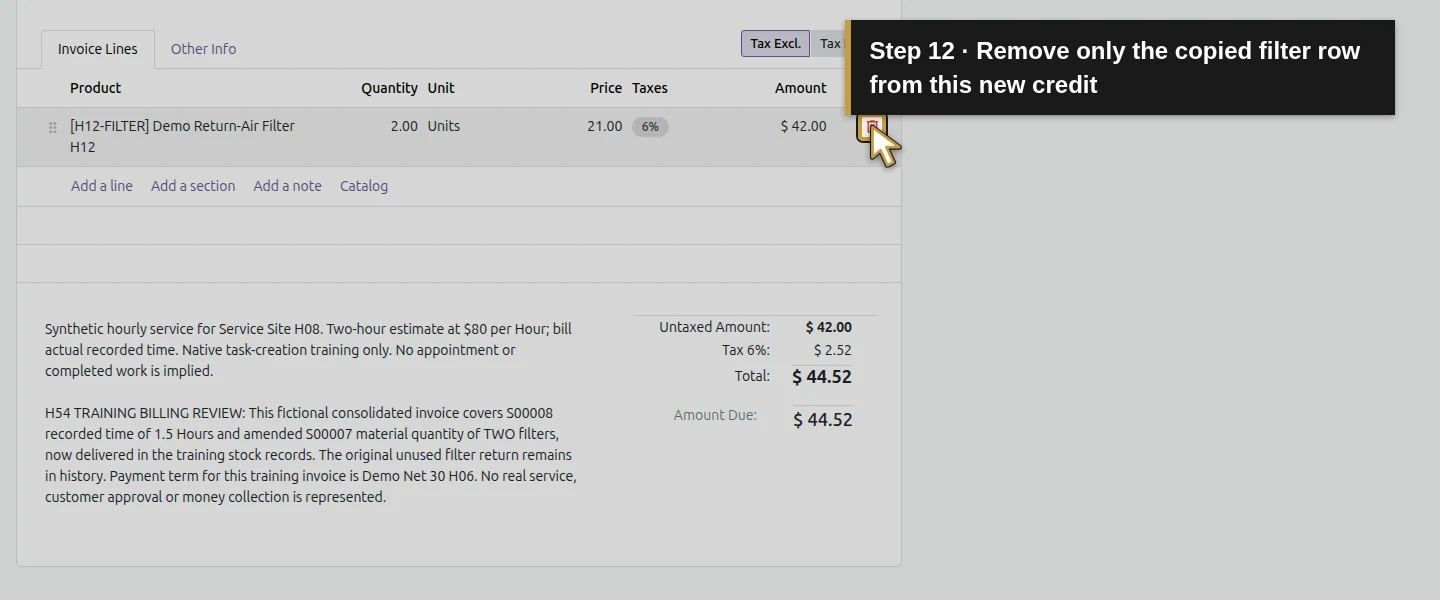Click Add a note link
The height and width of the screenshot is (600, 1440).
(x=288, y=186)
